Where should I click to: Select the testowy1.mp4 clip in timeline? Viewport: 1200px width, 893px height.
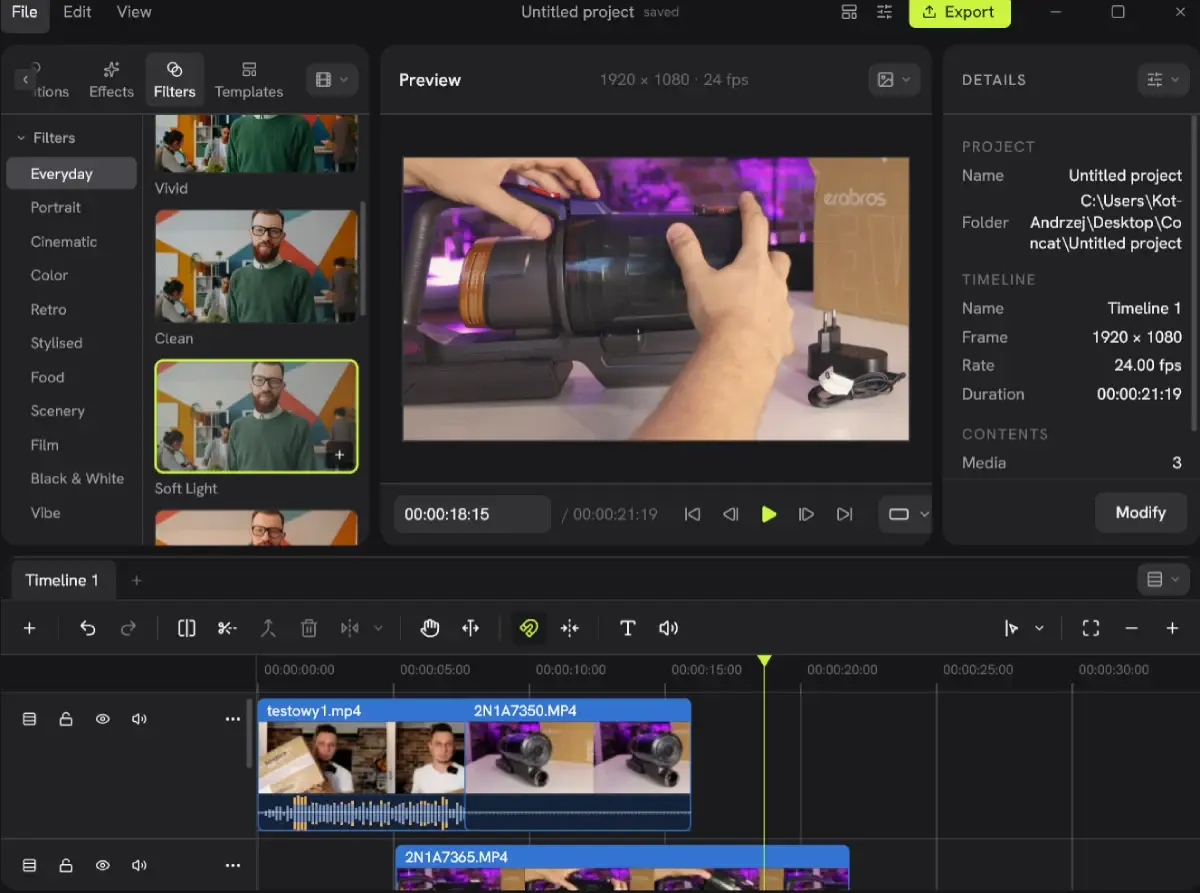361,764
